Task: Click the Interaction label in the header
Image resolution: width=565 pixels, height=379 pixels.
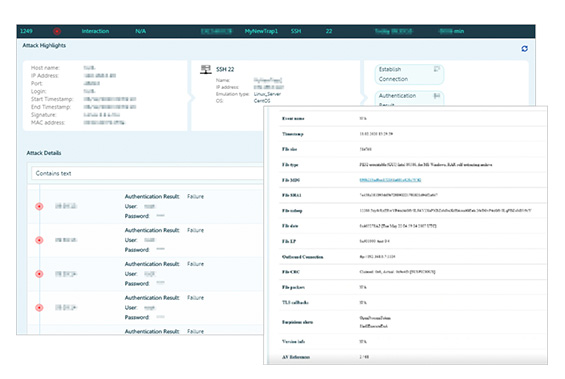Action: point(95,31)
